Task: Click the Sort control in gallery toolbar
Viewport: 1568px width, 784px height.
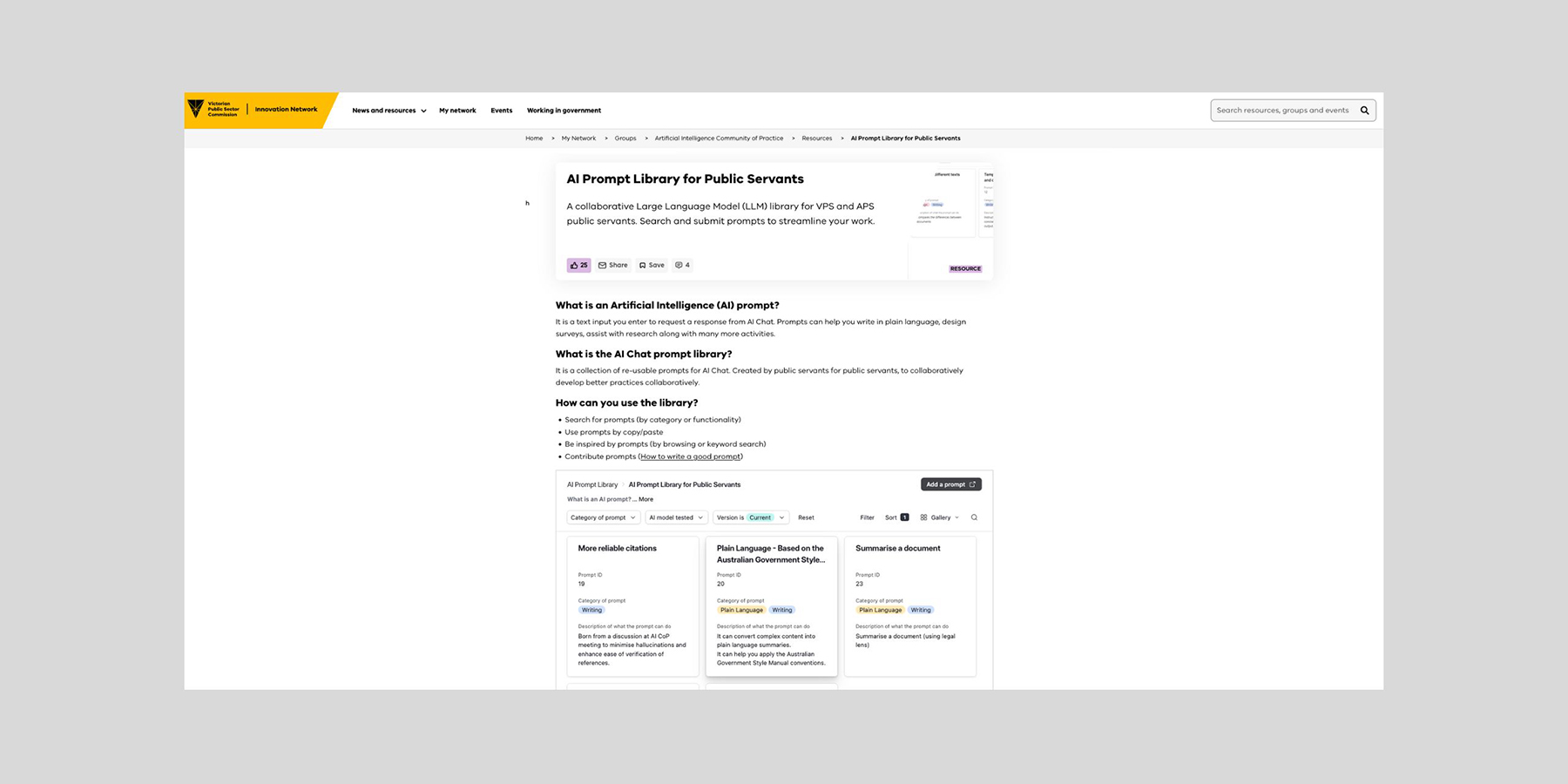Action: tap(896, 517)
